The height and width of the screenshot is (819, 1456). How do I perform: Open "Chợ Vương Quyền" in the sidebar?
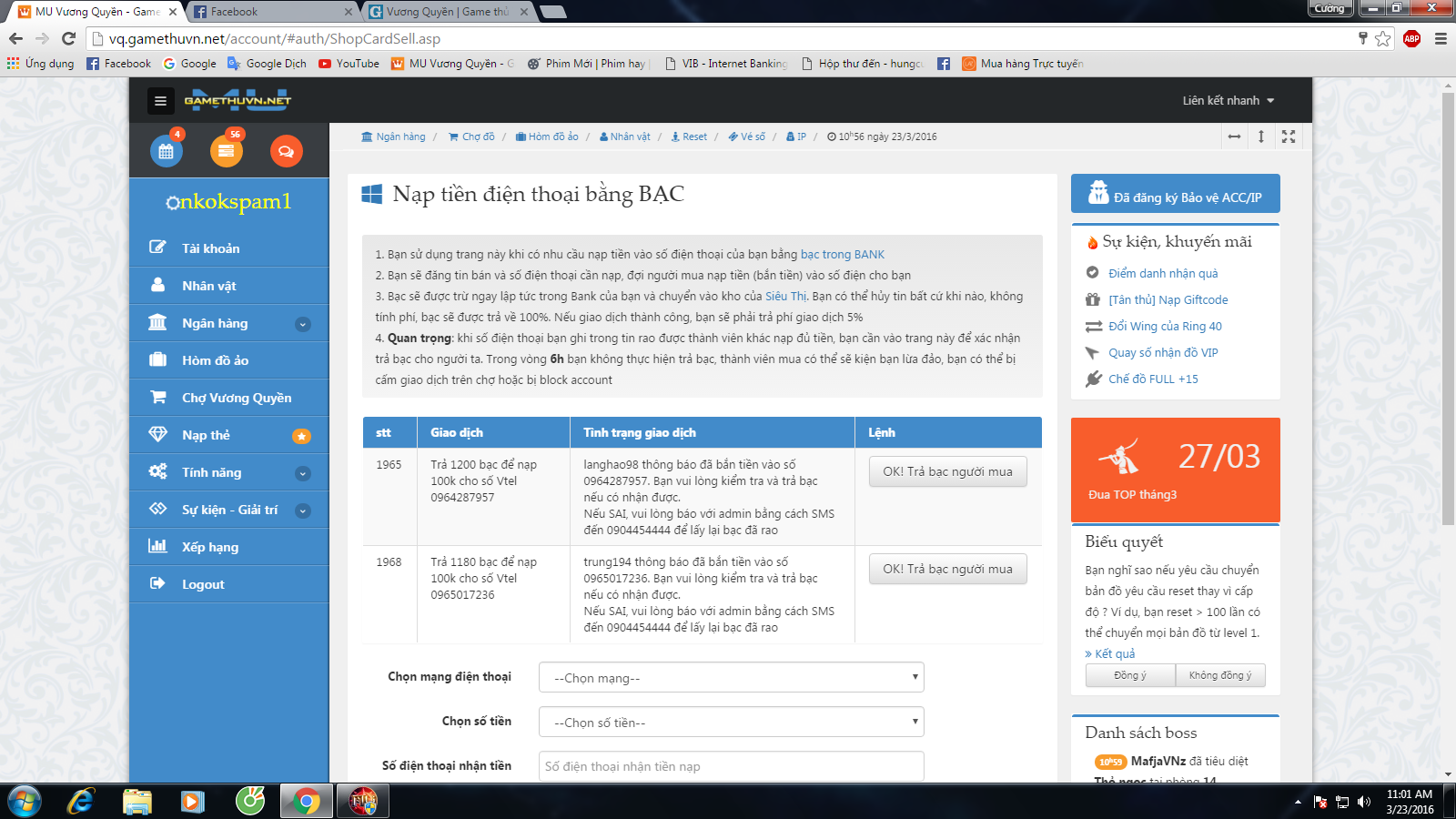[x=236, y=398]
